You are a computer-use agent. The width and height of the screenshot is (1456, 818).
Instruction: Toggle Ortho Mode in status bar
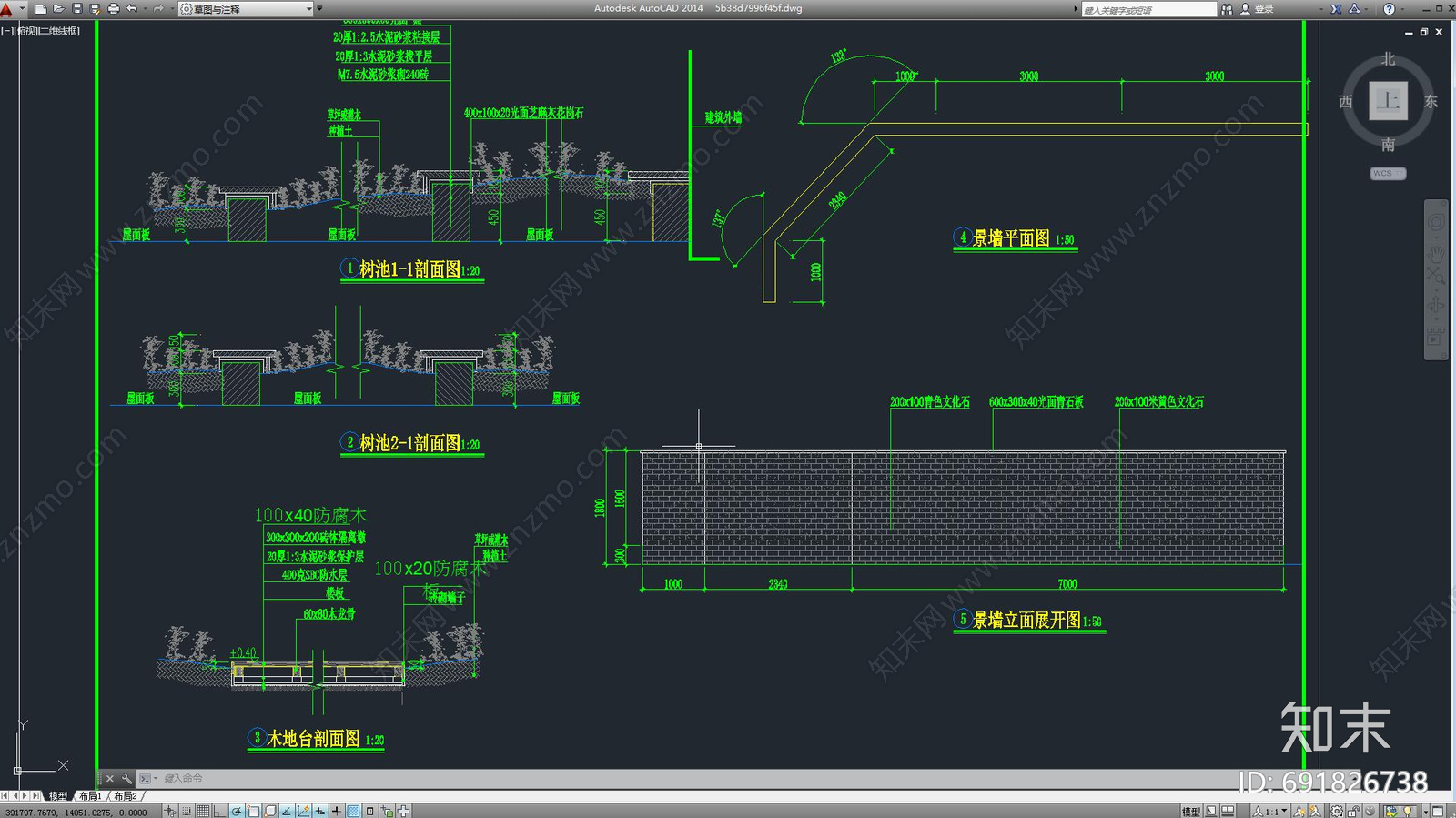(219, 811)
